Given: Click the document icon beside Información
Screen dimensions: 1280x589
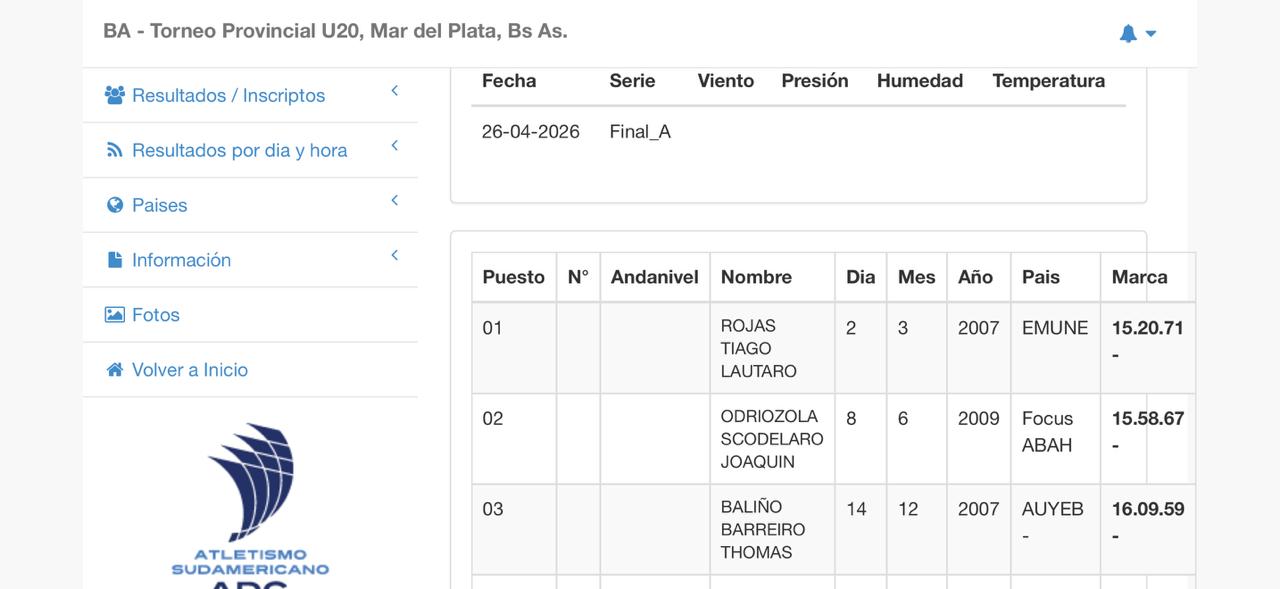Looking at the screenshot, I should point(114,260).
